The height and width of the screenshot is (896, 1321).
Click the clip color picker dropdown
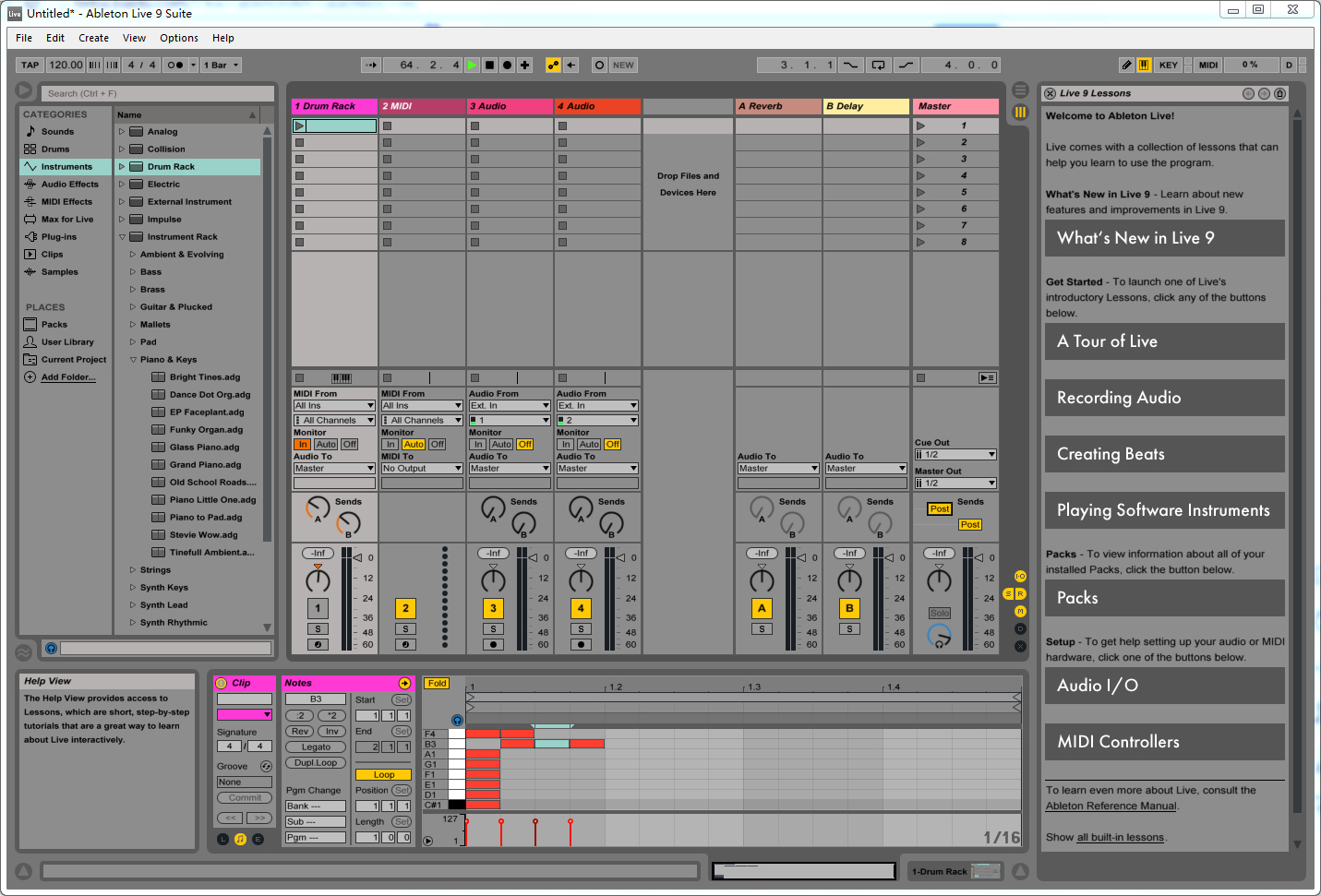pyautogui.click(x=245, y=715)
